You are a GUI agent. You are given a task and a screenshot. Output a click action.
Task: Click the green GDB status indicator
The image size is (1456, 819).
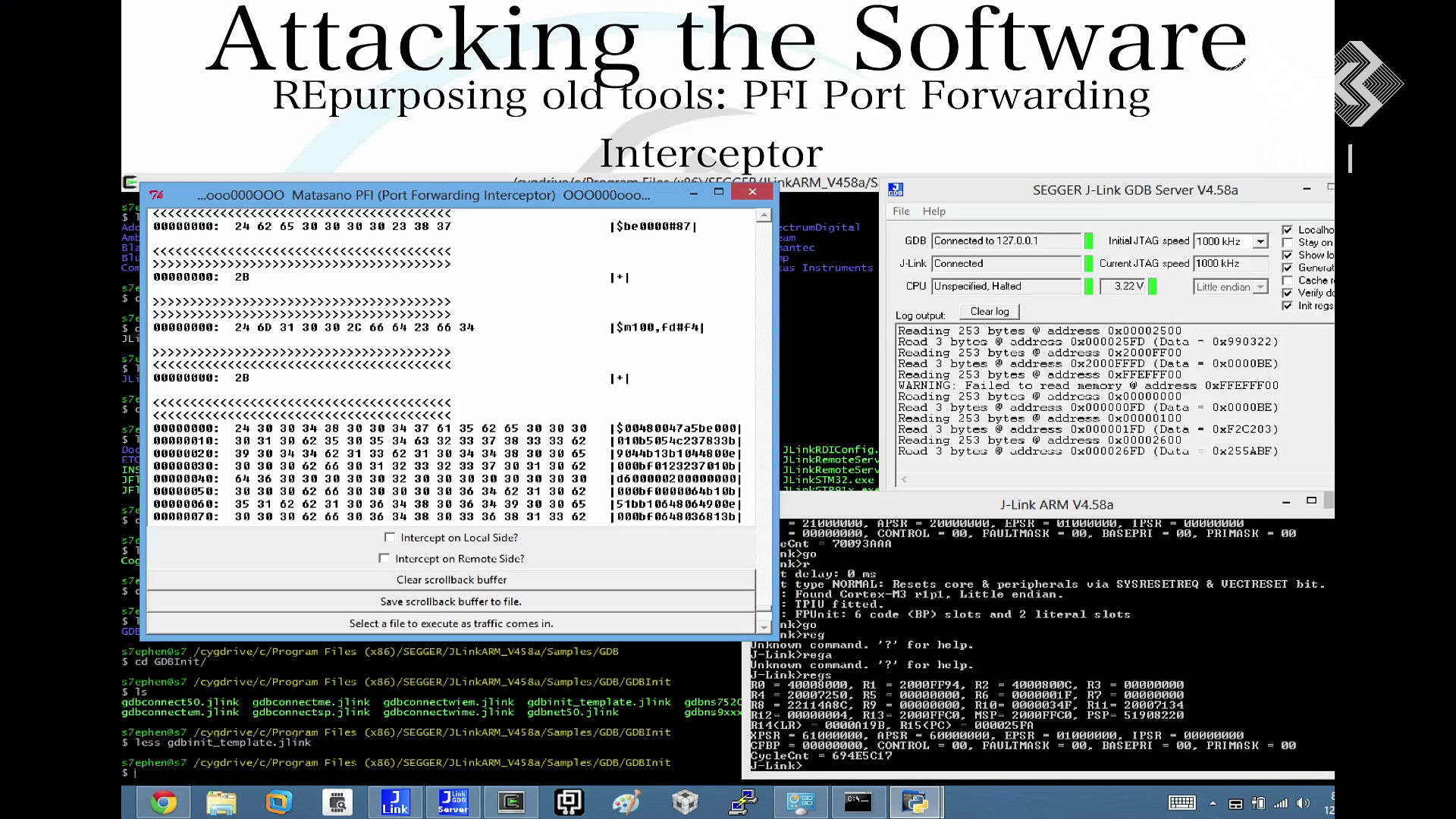pyautogui.click(x=1089, y=241)
